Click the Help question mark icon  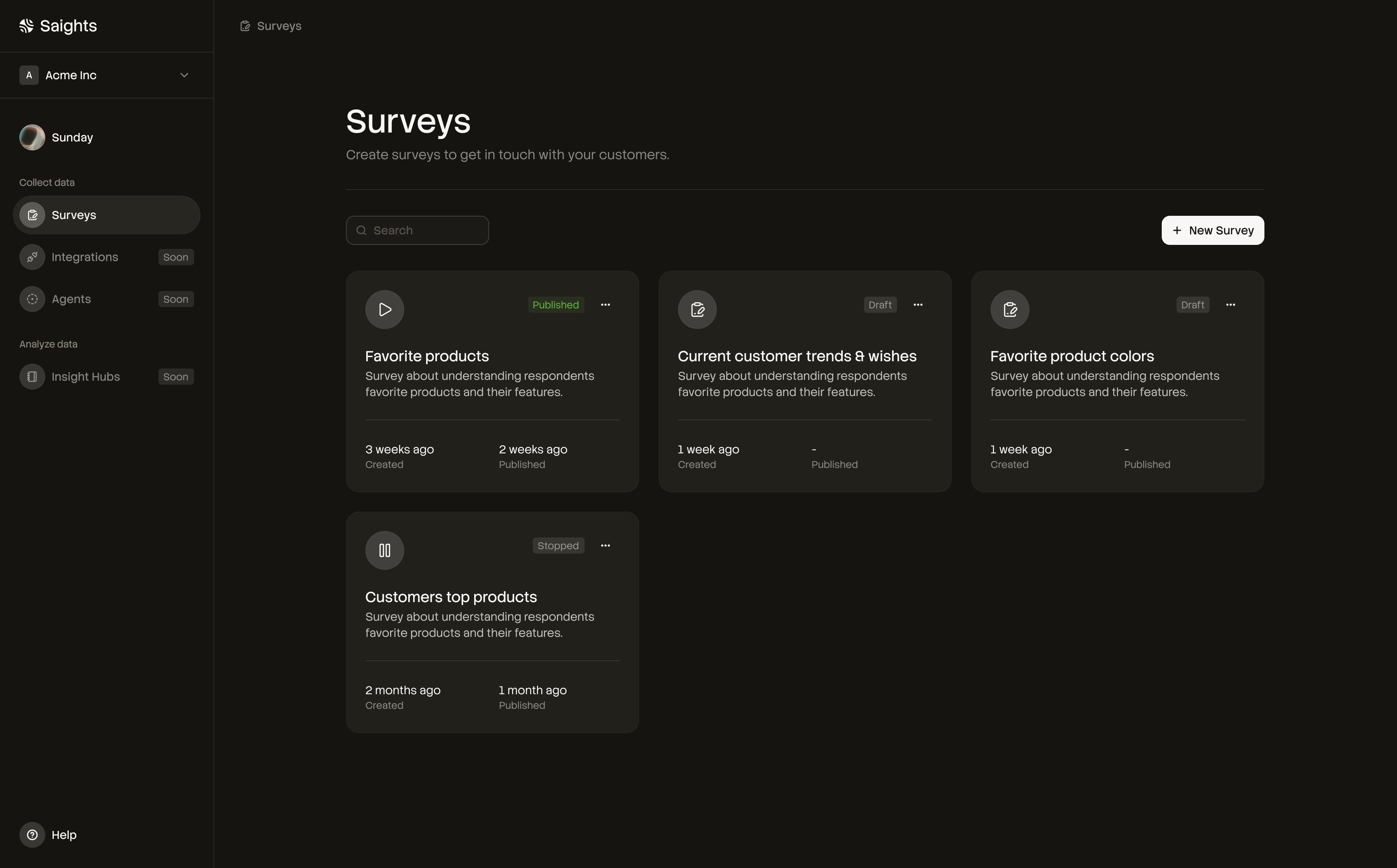[x=32, y=835]
